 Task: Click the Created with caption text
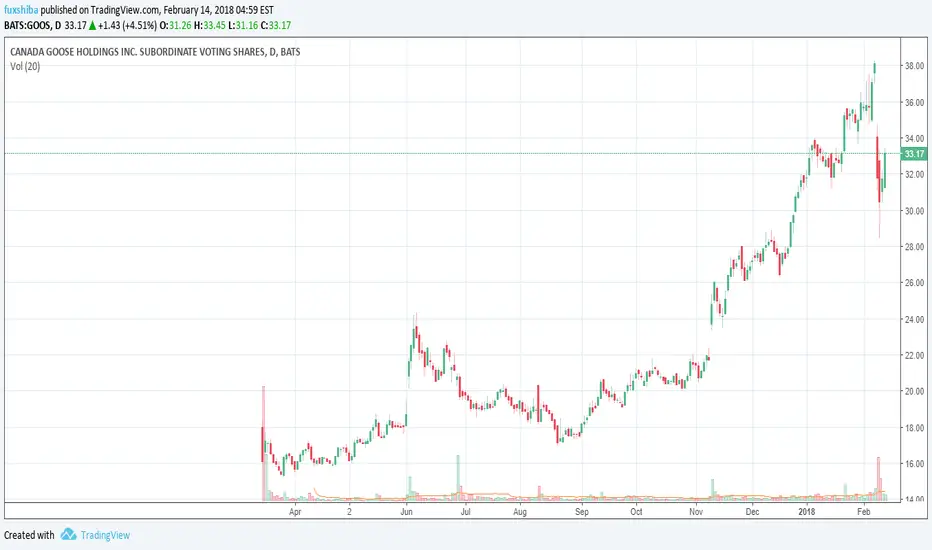[29, 535]
